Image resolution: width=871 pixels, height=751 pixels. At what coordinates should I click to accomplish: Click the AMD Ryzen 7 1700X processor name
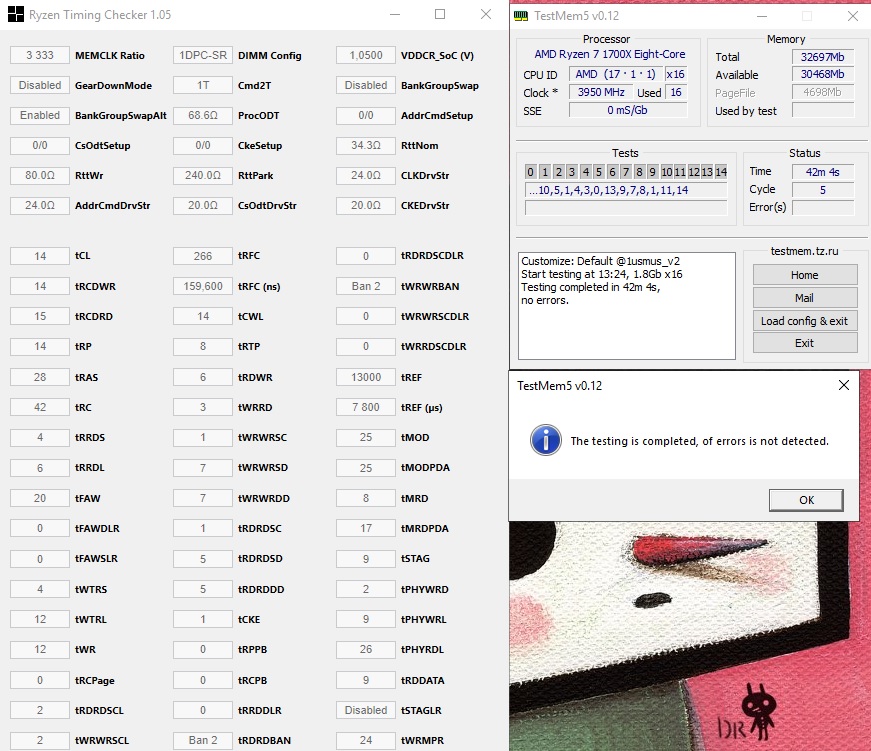coord(609,54)
